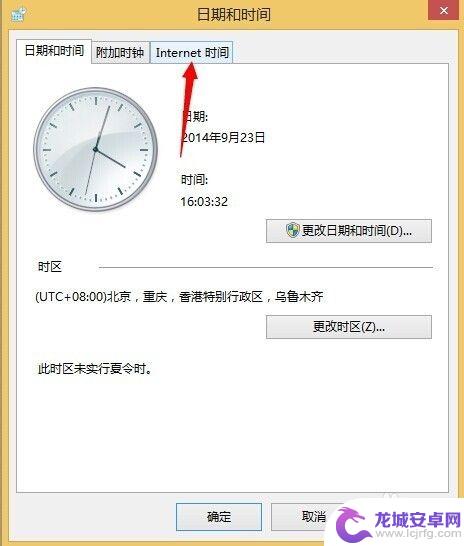This screenshot has height=546, width=464.
Task: Switch to the 附加时钟 tab
Action: (x=120, y=53)
